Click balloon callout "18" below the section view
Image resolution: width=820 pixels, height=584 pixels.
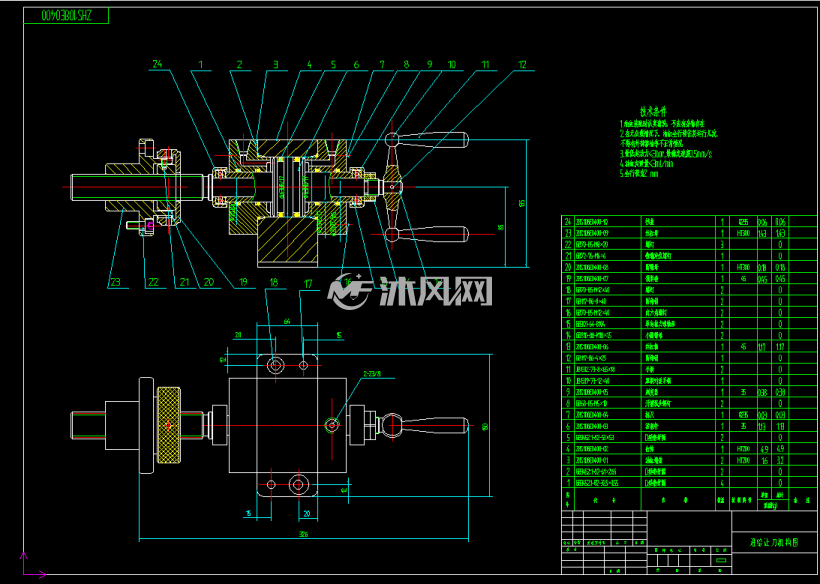click(274, 282)
